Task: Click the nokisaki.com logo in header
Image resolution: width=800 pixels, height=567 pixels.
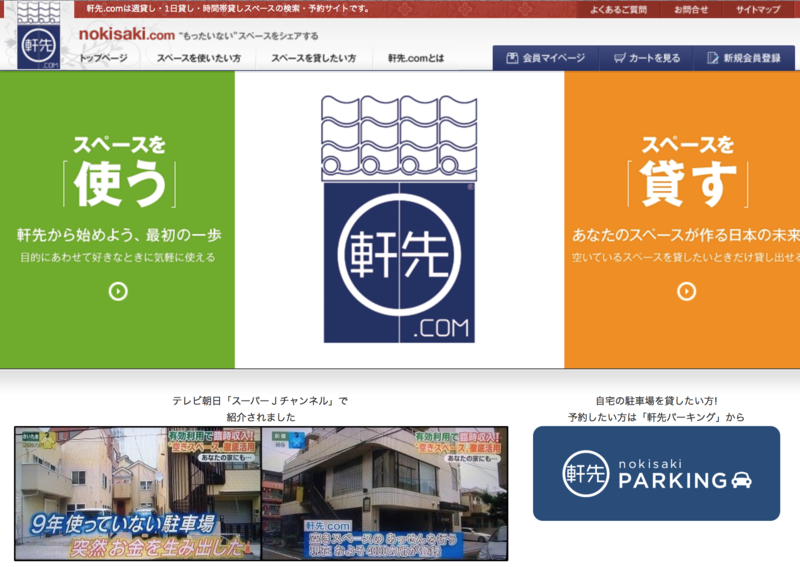Action: 38,36
